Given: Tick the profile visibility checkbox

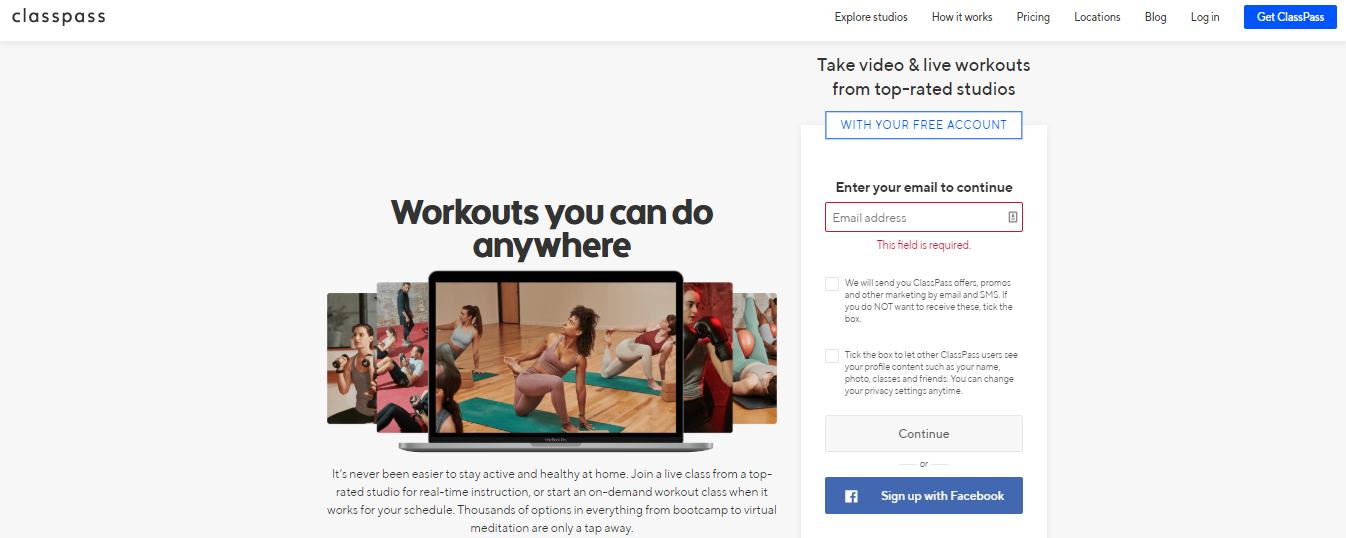Looking at the screenshot, I should 832,356.
